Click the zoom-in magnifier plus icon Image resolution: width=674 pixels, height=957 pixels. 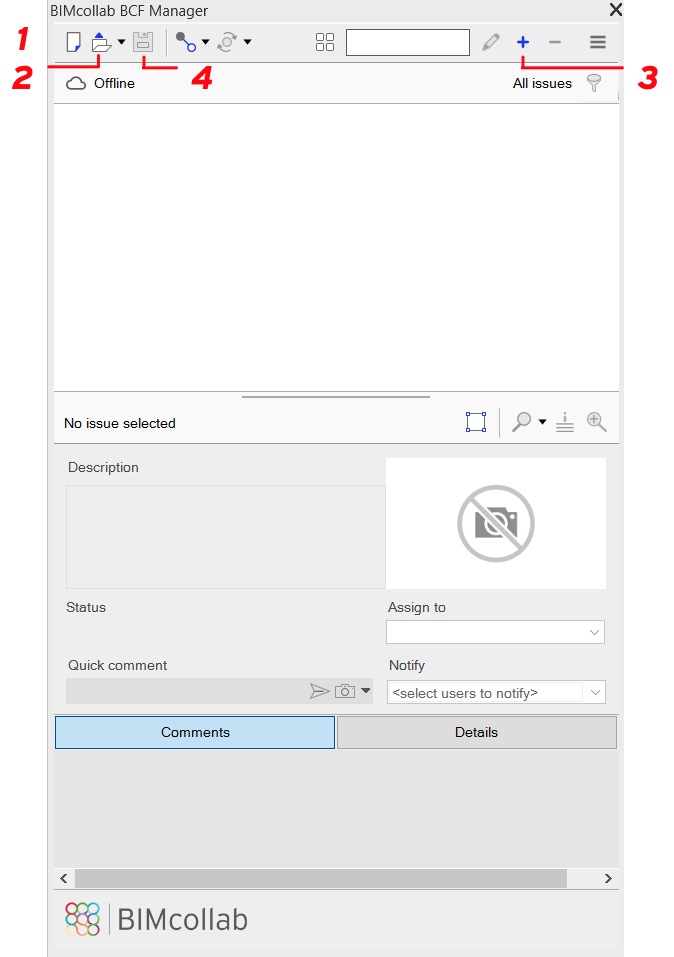596,422
